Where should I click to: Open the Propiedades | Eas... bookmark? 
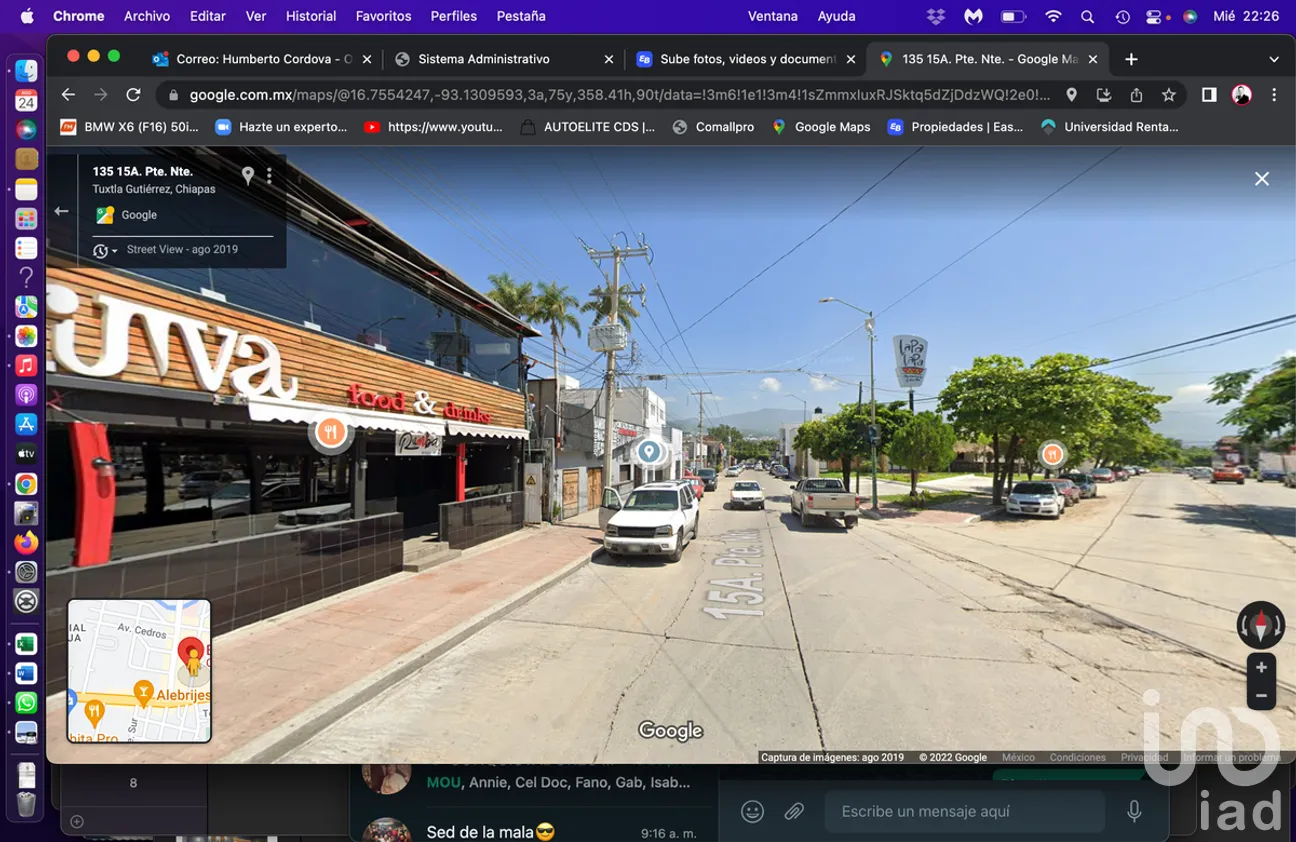pos(955,127)
